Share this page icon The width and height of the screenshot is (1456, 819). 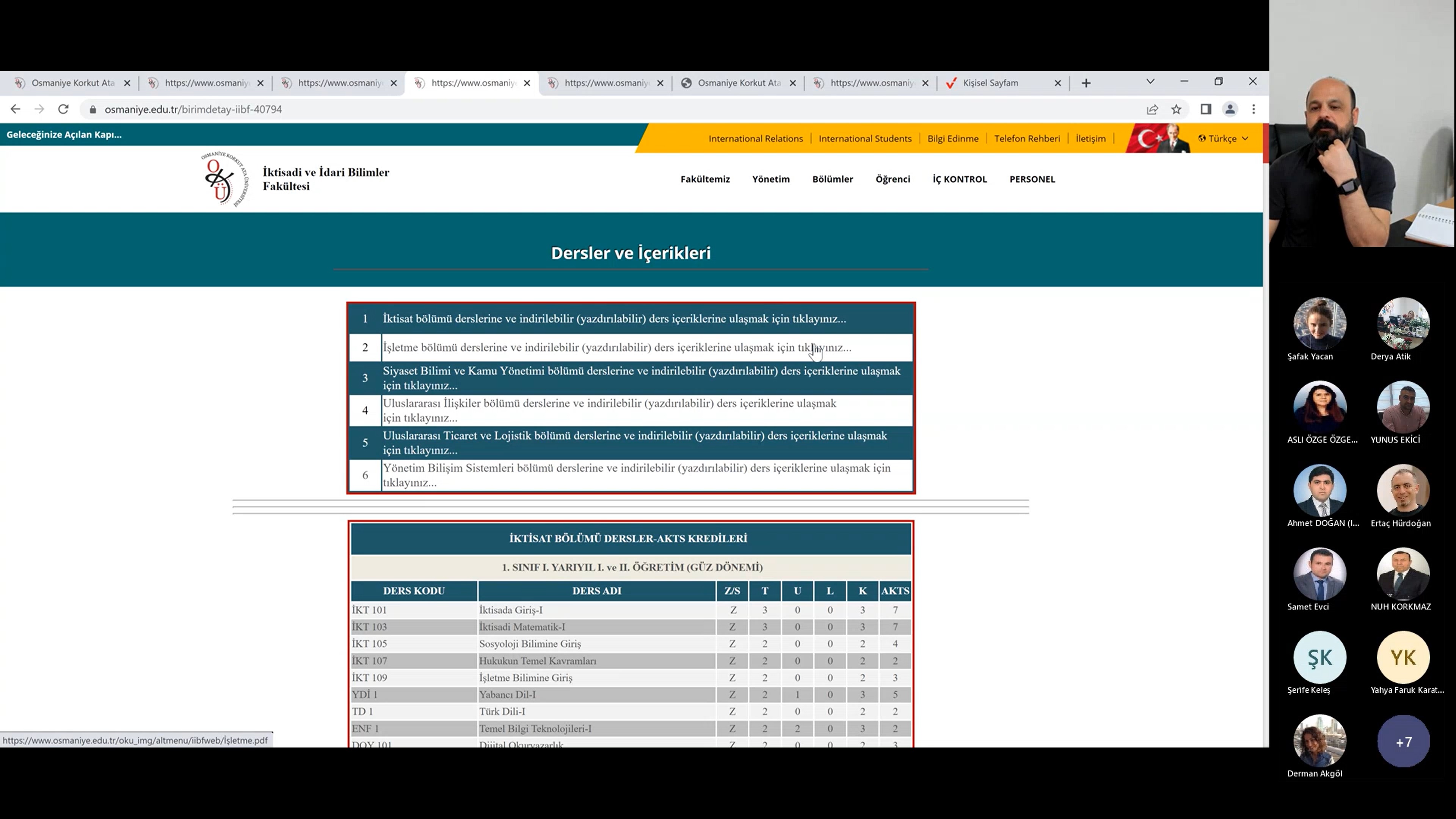tap(1152, 110)
